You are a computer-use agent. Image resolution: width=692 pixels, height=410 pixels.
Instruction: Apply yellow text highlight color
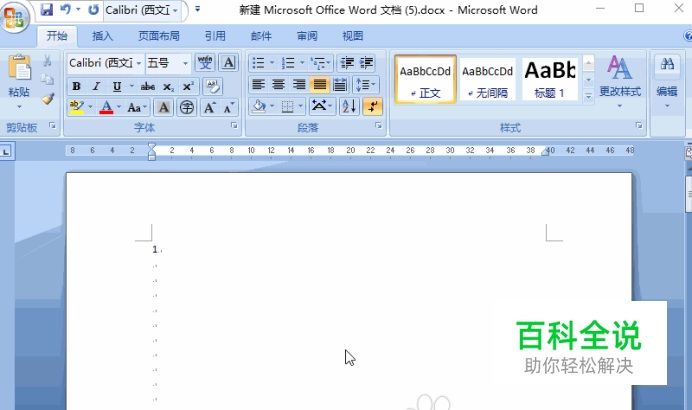click(x=77, y=107)
